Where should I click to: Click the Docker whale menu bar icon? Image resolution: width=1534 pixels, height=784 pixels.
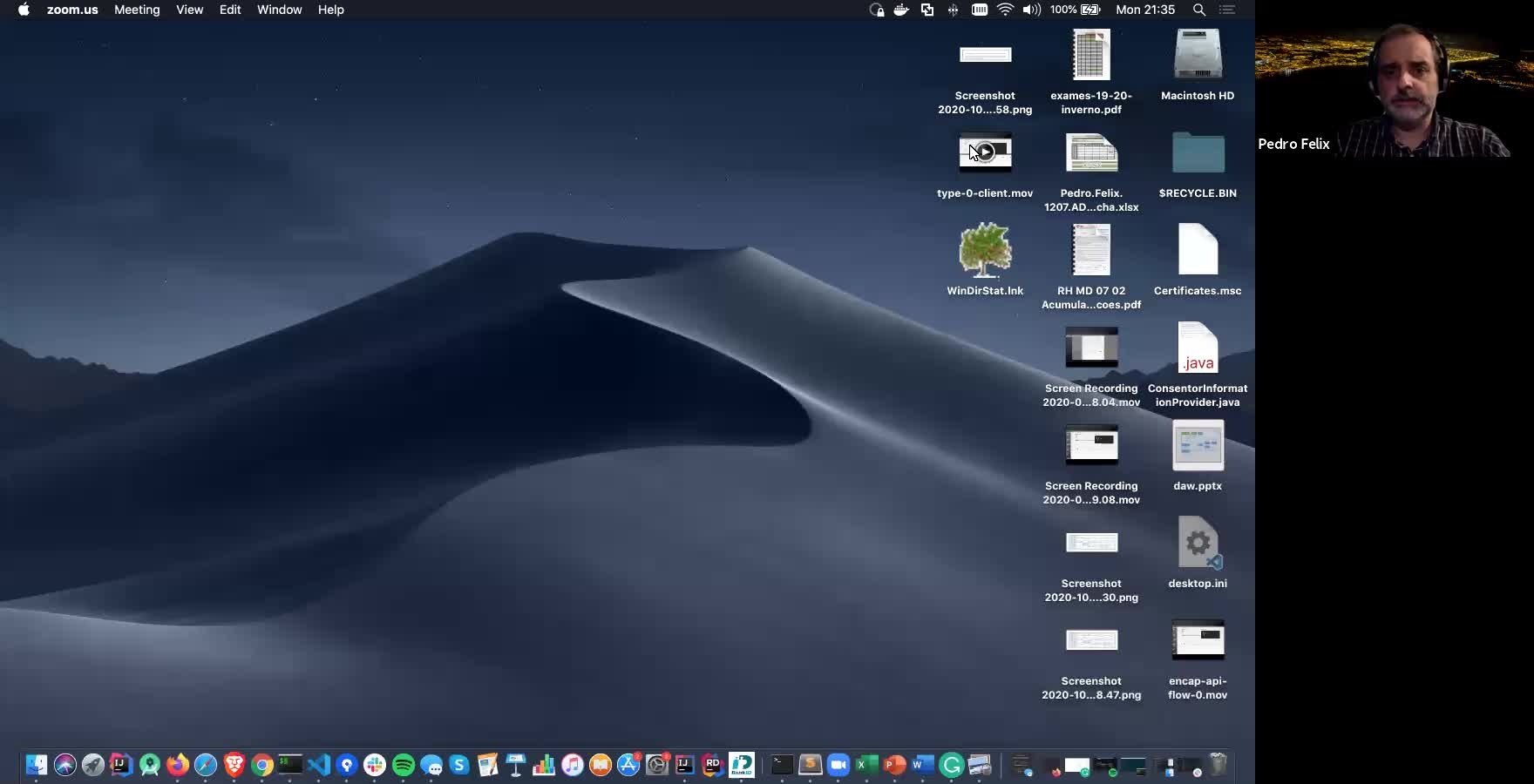[901, 10]
